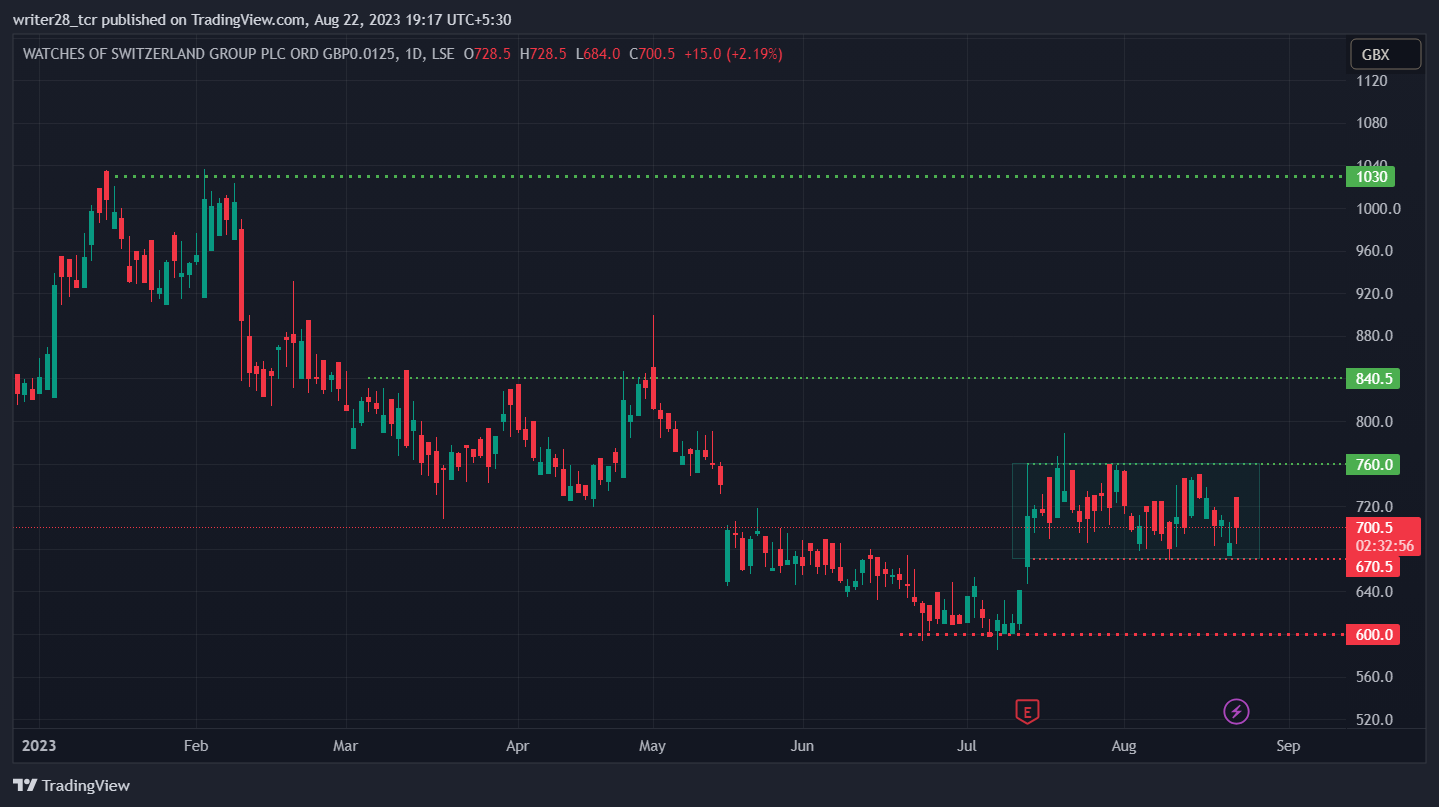
Task: Click the 960.0 price axis label
Action: (1375, 251)
